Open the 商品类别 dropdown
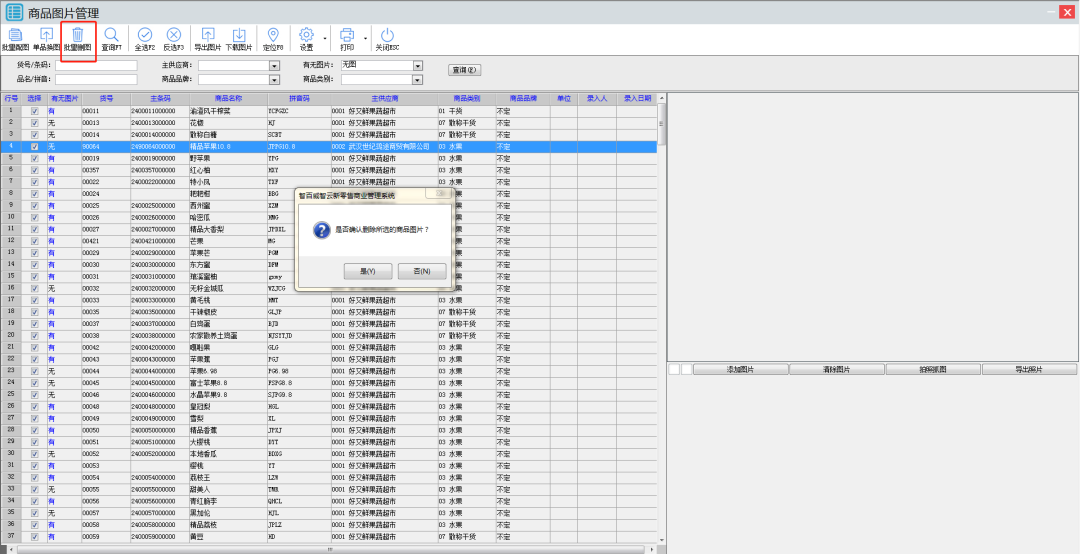 click(x=418, y=80)
